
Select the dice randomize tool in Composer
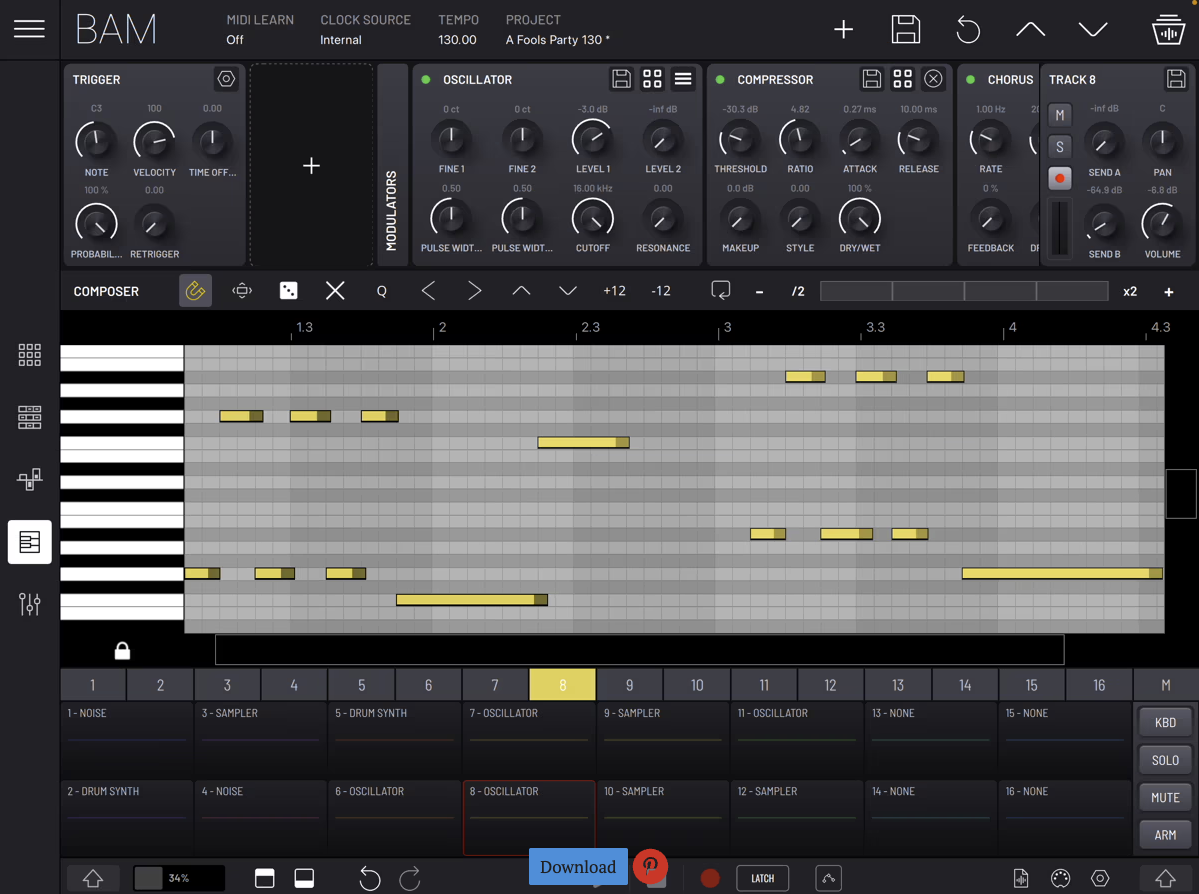288,291
